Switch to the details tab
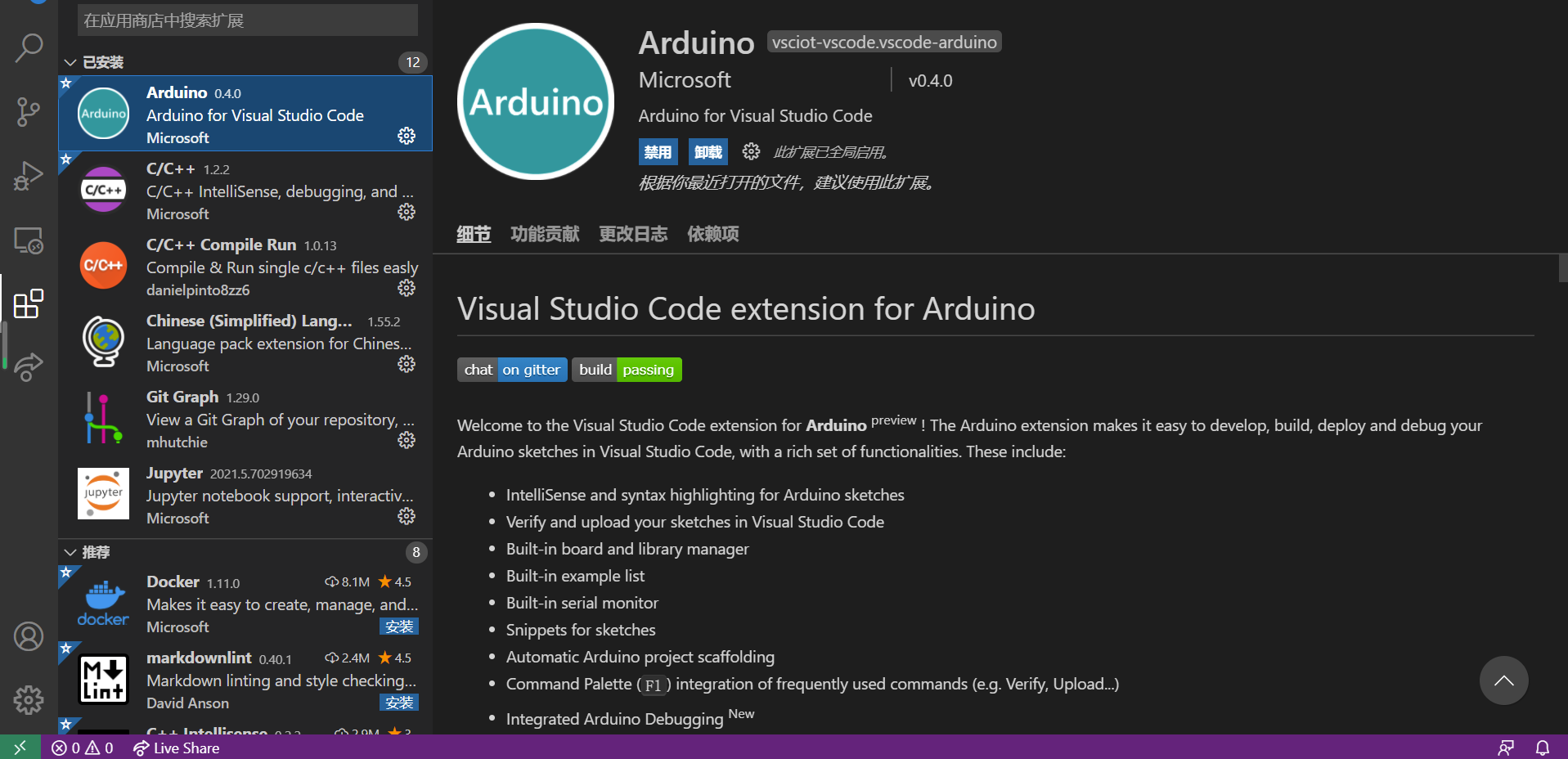The height and width of the screenshot is (759, 1568). point(474,234)
